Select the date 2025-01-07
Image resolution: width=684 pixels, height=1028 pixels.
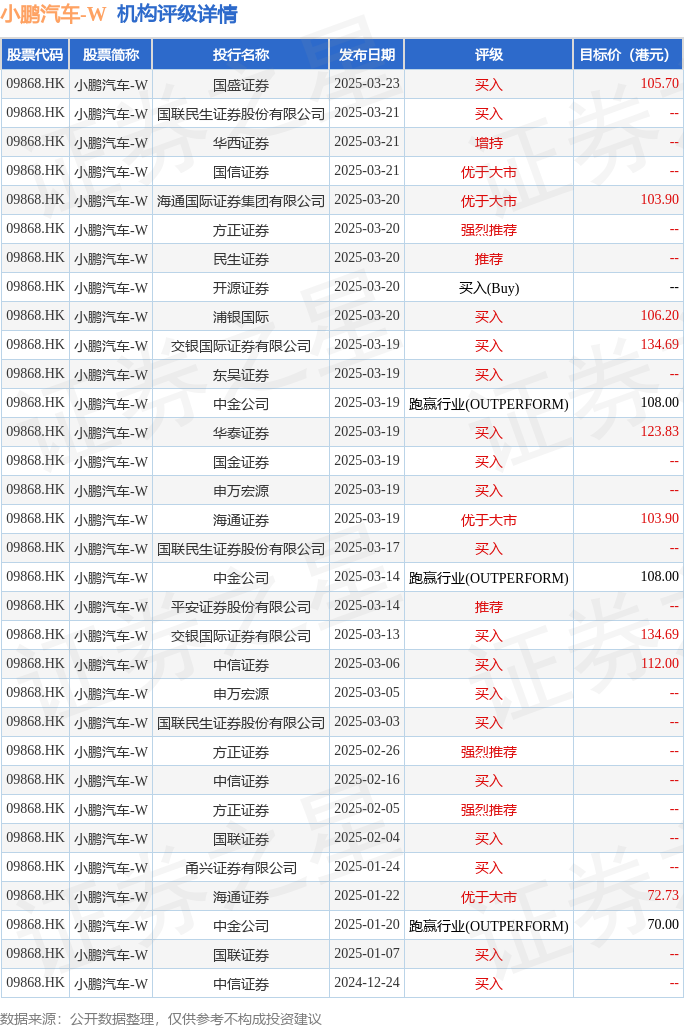(x=367, y=953)
